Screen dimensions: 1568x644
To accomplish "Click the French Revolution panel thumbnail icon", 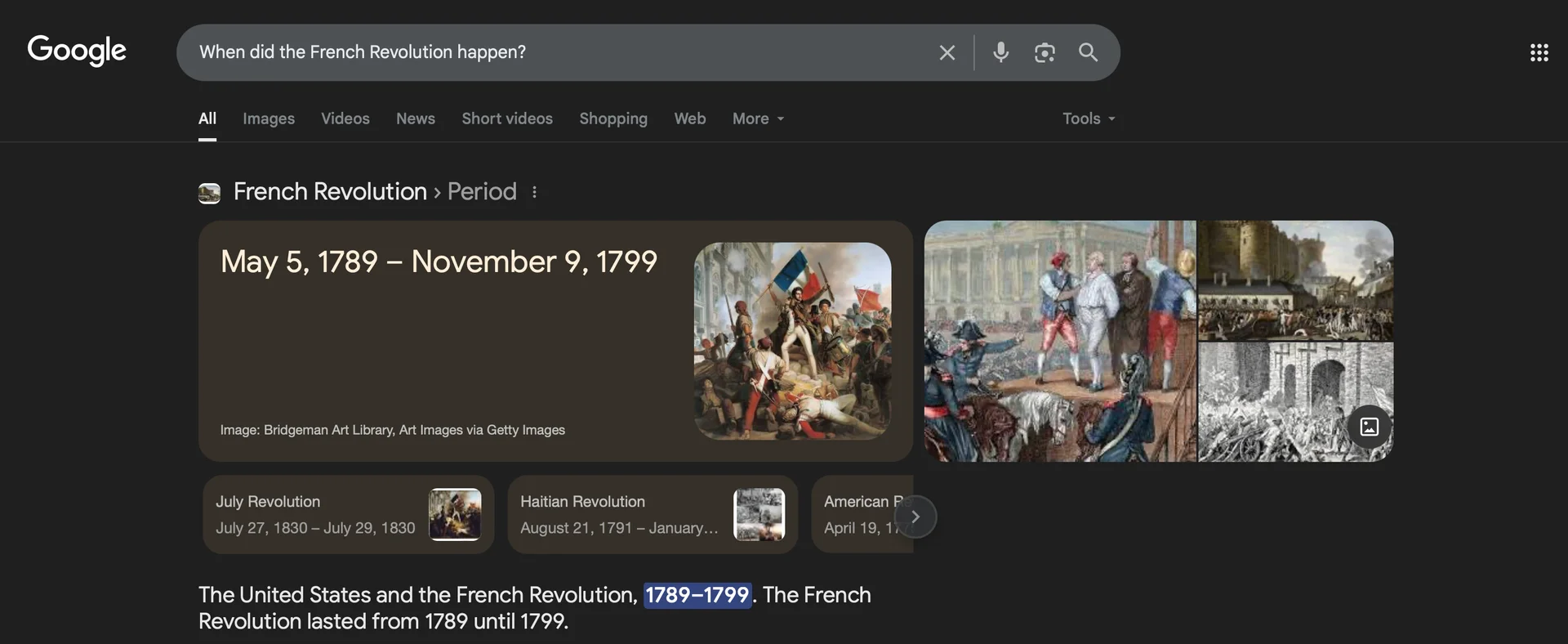I will tap(210, 193).
